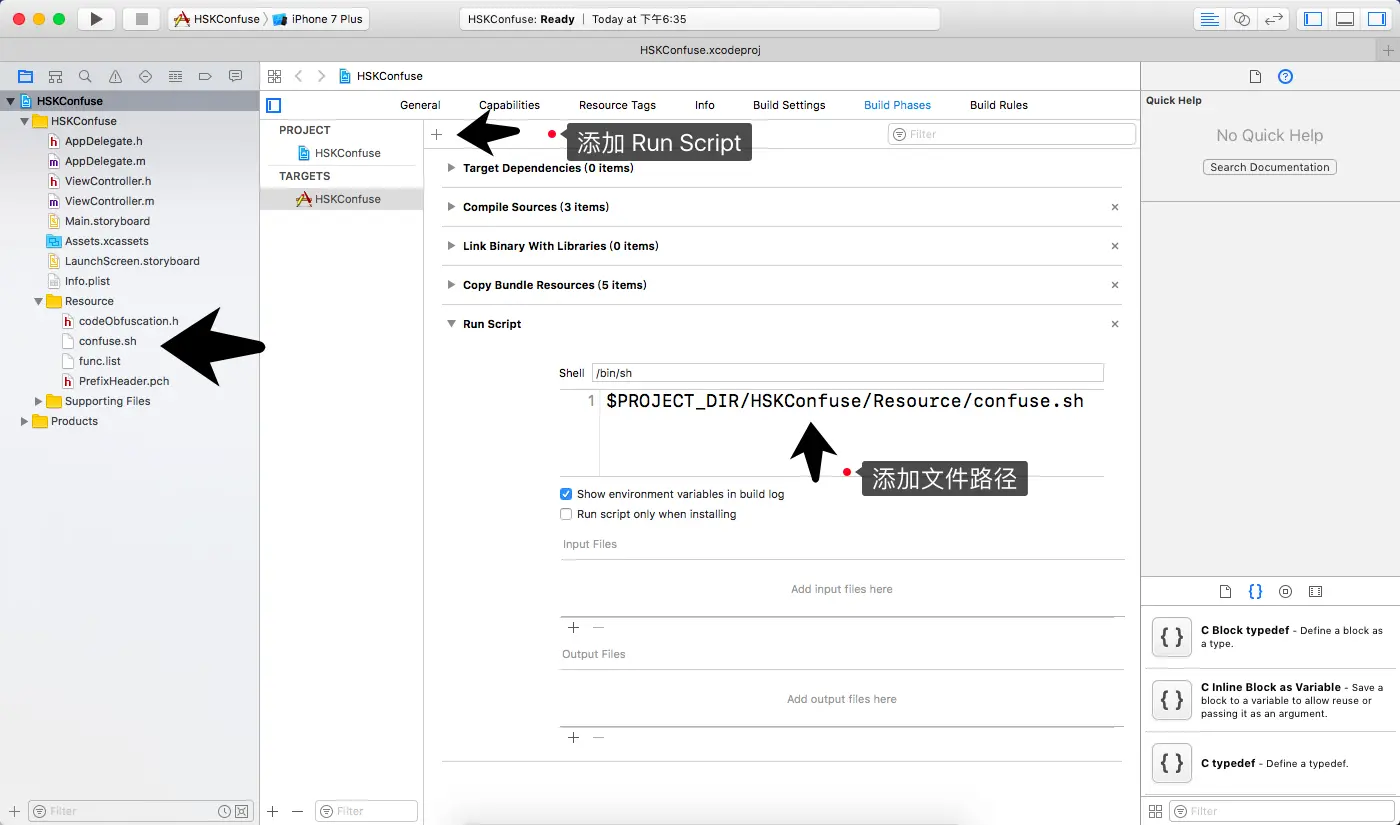The width and height of the screenshot is (1400, 825).
Task: Collapse the Run Script section
Action: point(451,324)
